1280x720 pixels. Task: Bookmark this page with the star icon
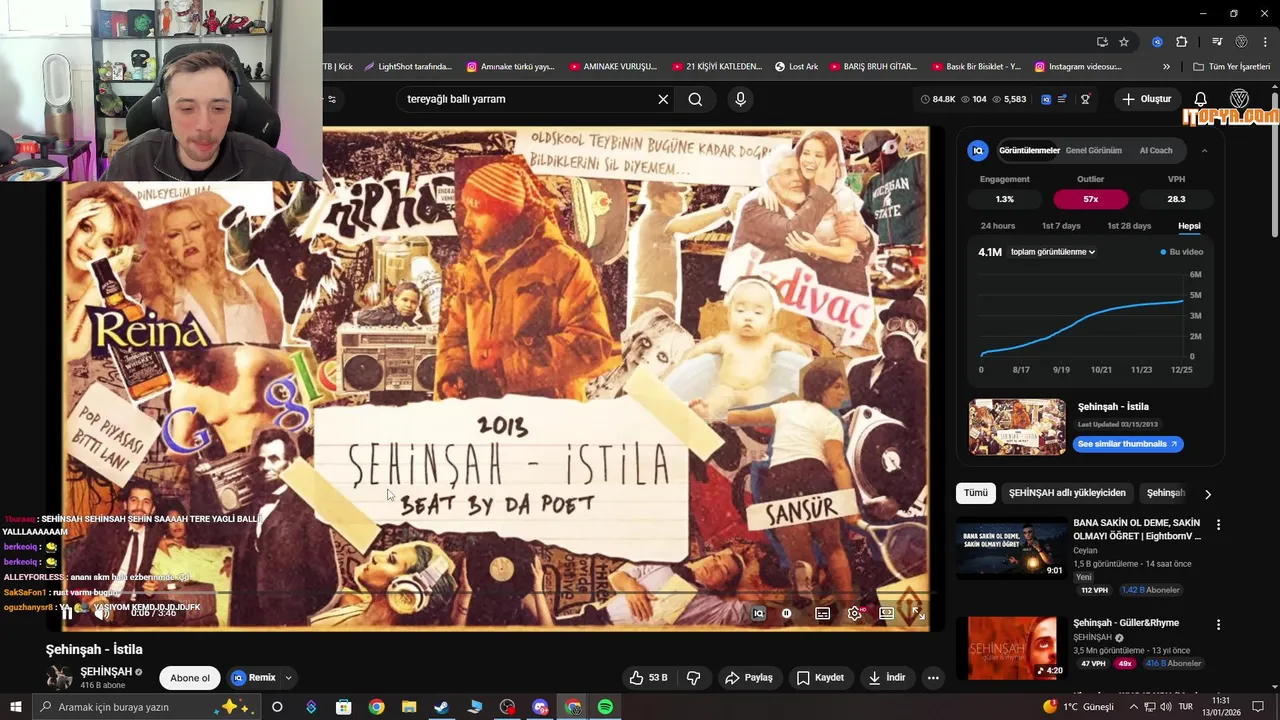pos(1124,42)
